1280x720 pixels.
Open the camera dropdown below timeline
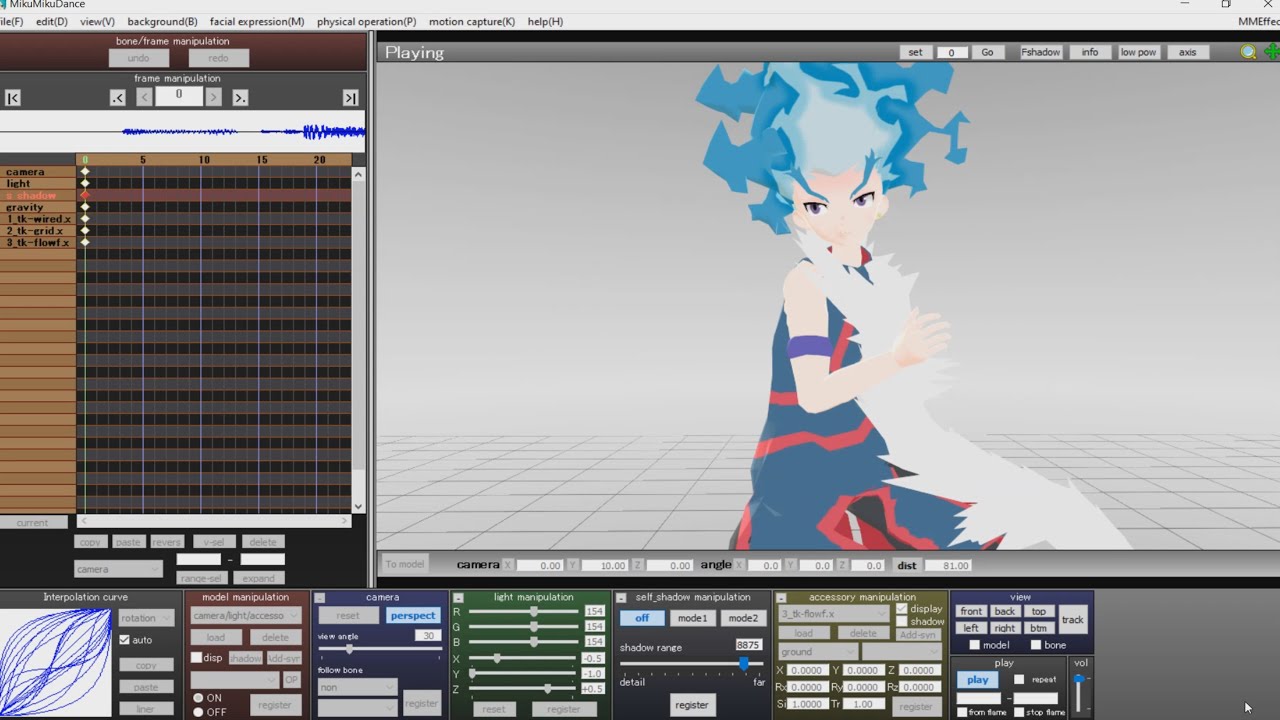(x=118, y=569)
